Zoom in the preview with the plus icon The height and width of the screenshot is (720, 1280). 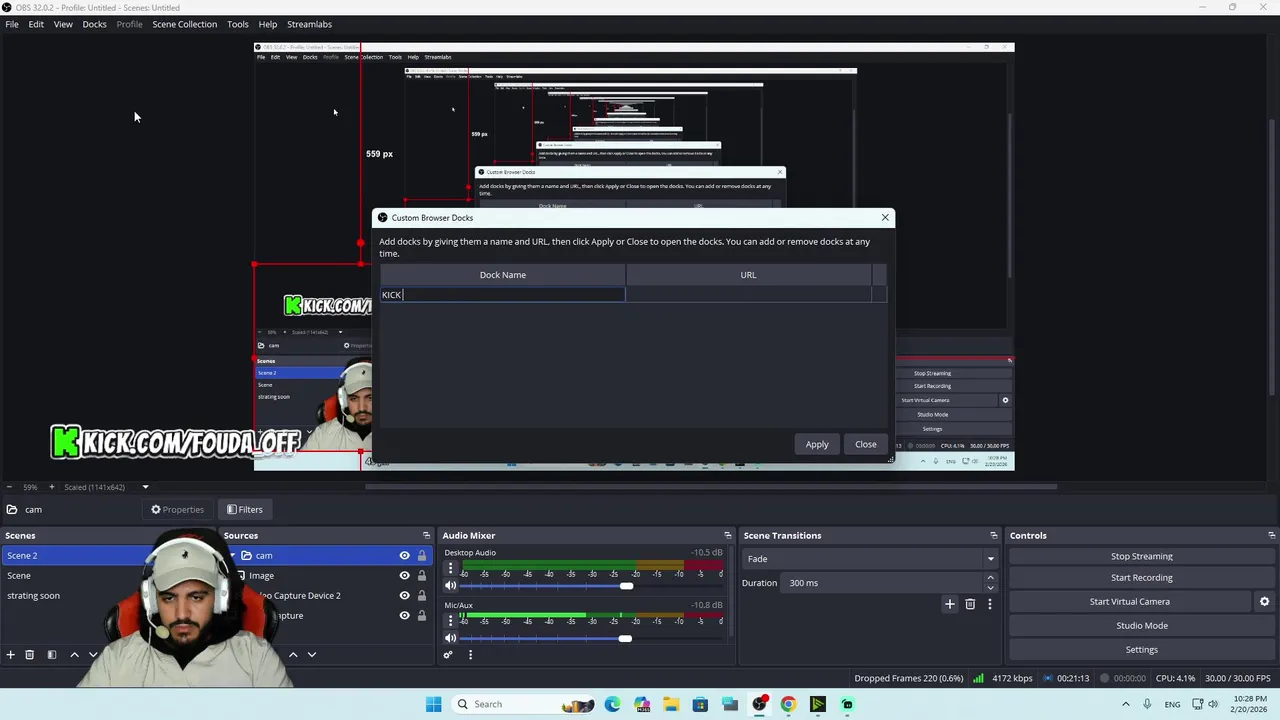(x=52, y=487)
